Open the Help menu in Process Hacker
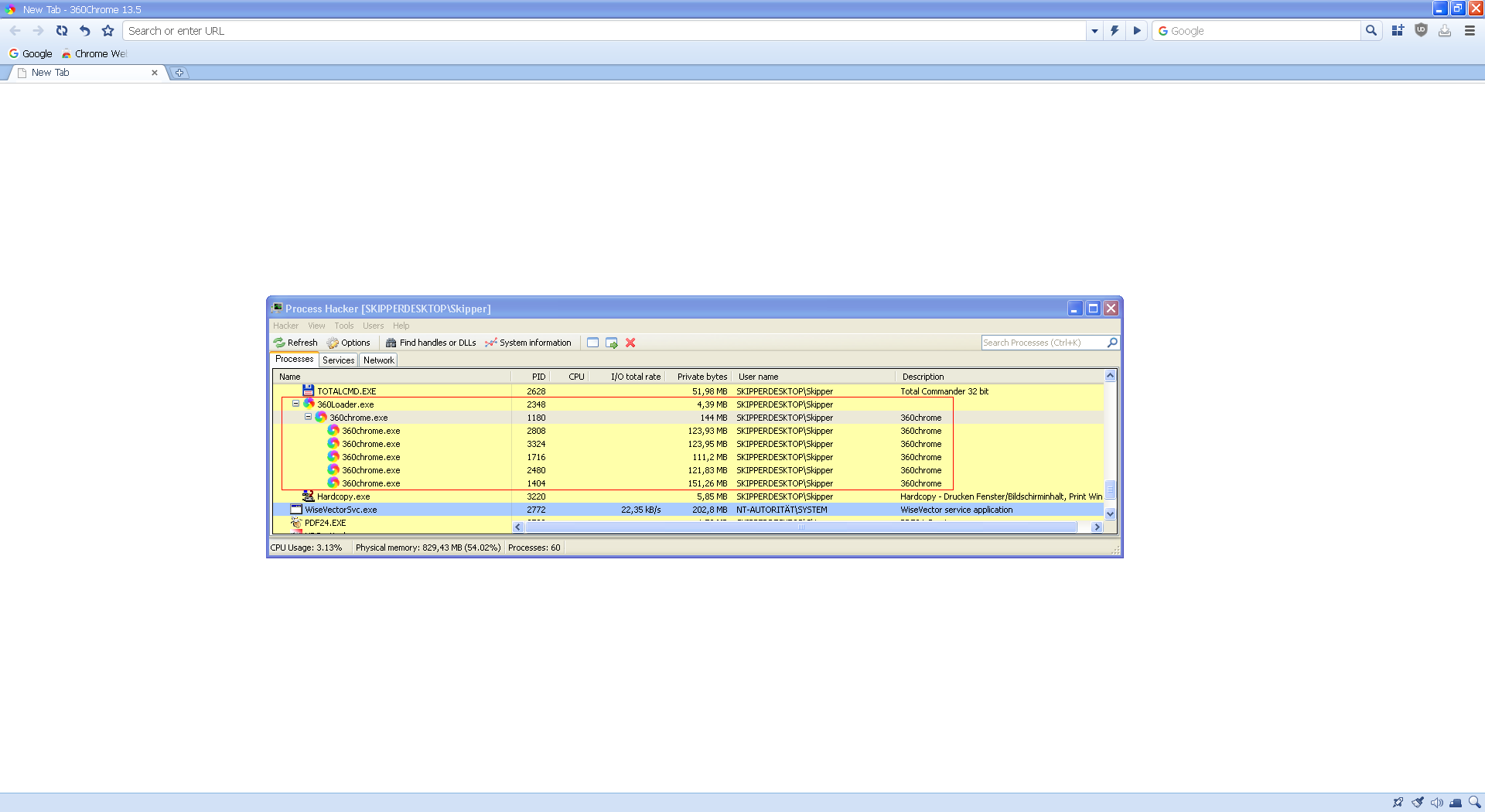This screenshot has height=812, width=1485. [x=401, y=326]
